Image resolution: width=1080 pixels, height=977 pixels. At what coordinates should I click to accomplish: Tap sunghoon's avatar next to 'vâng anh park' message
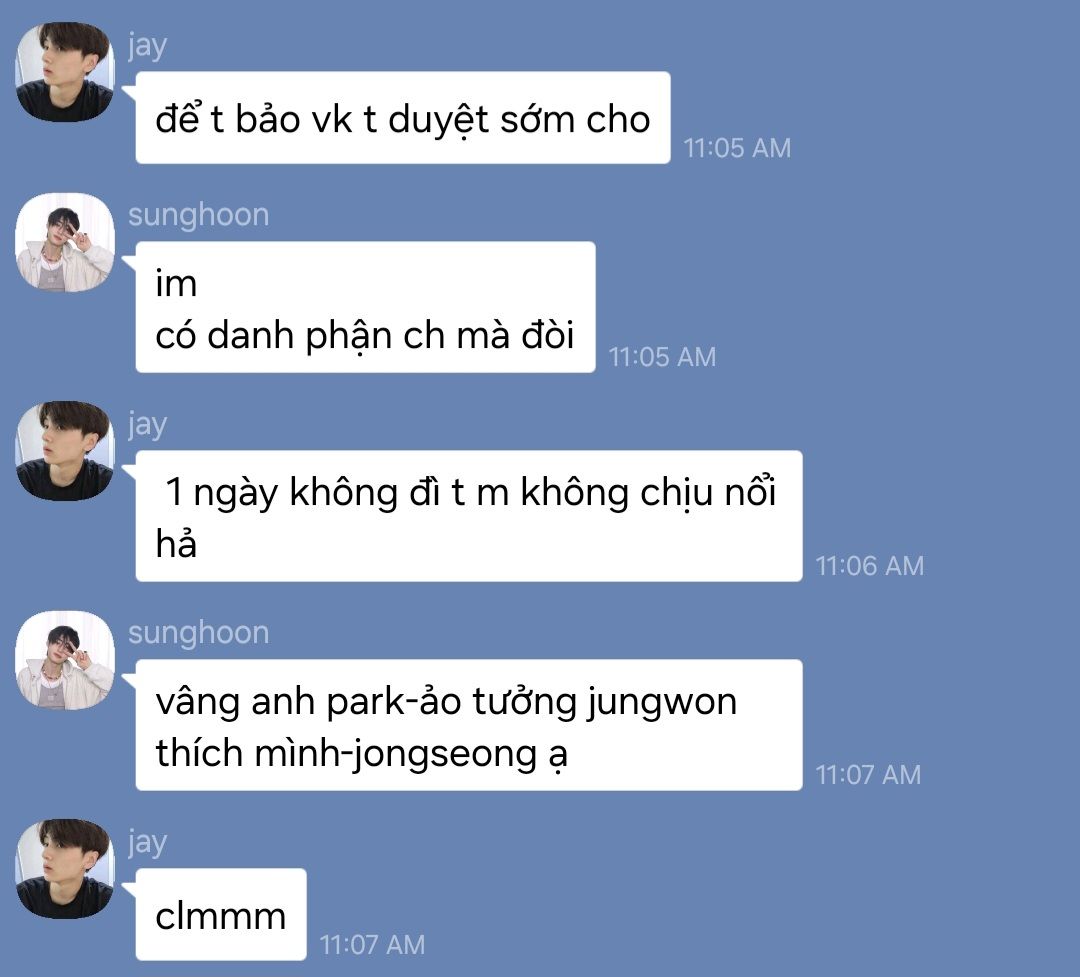pos(65,660)
